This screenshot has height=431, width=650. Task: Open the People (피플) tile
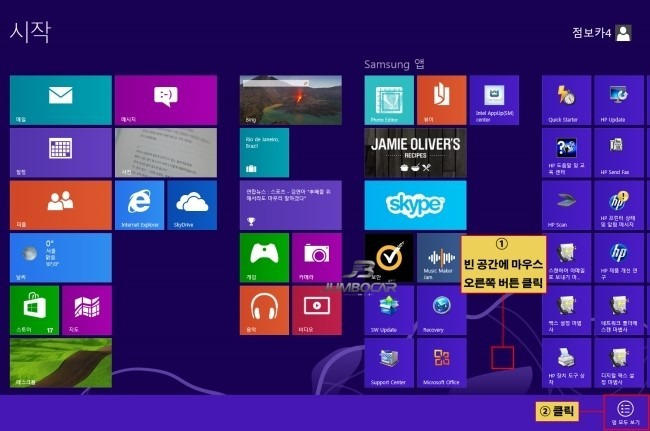(61, 205)
